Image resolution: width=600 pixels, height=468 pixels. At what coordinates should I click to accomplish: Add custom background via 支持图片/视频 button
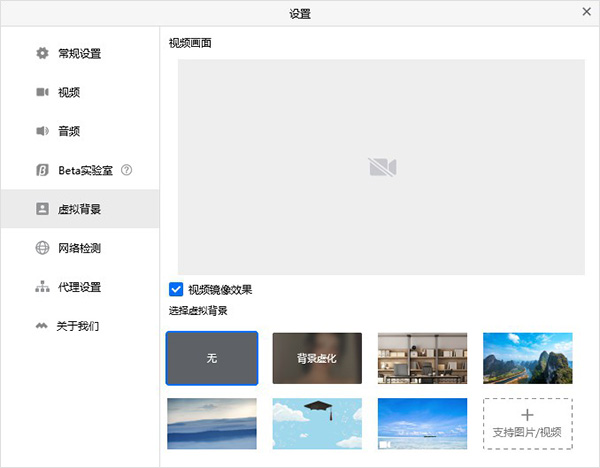tap(528, 423)
